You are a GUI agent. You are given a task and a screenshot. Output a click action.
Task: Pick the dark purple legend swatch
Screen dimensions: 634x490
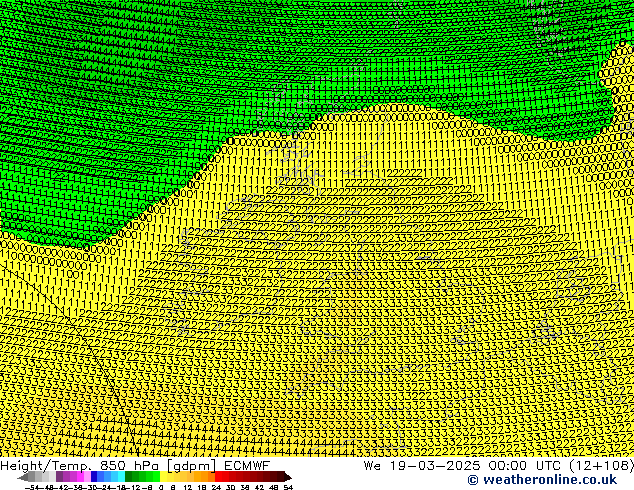59,476
